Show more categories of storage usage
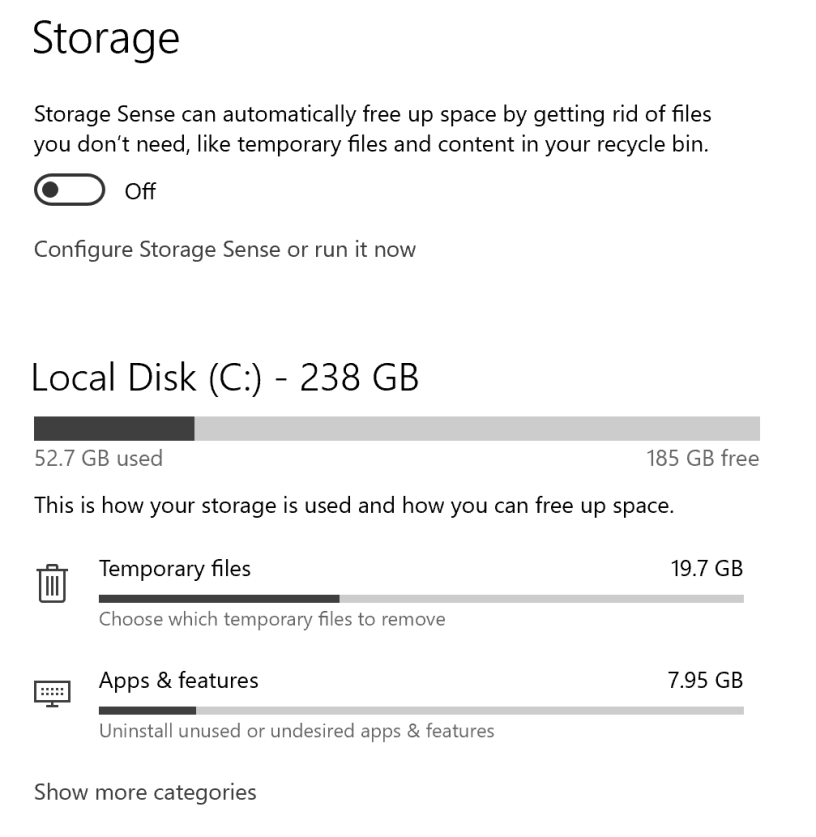Image resolution: width=816 pixels, height=837 pixels. (145, 792)
